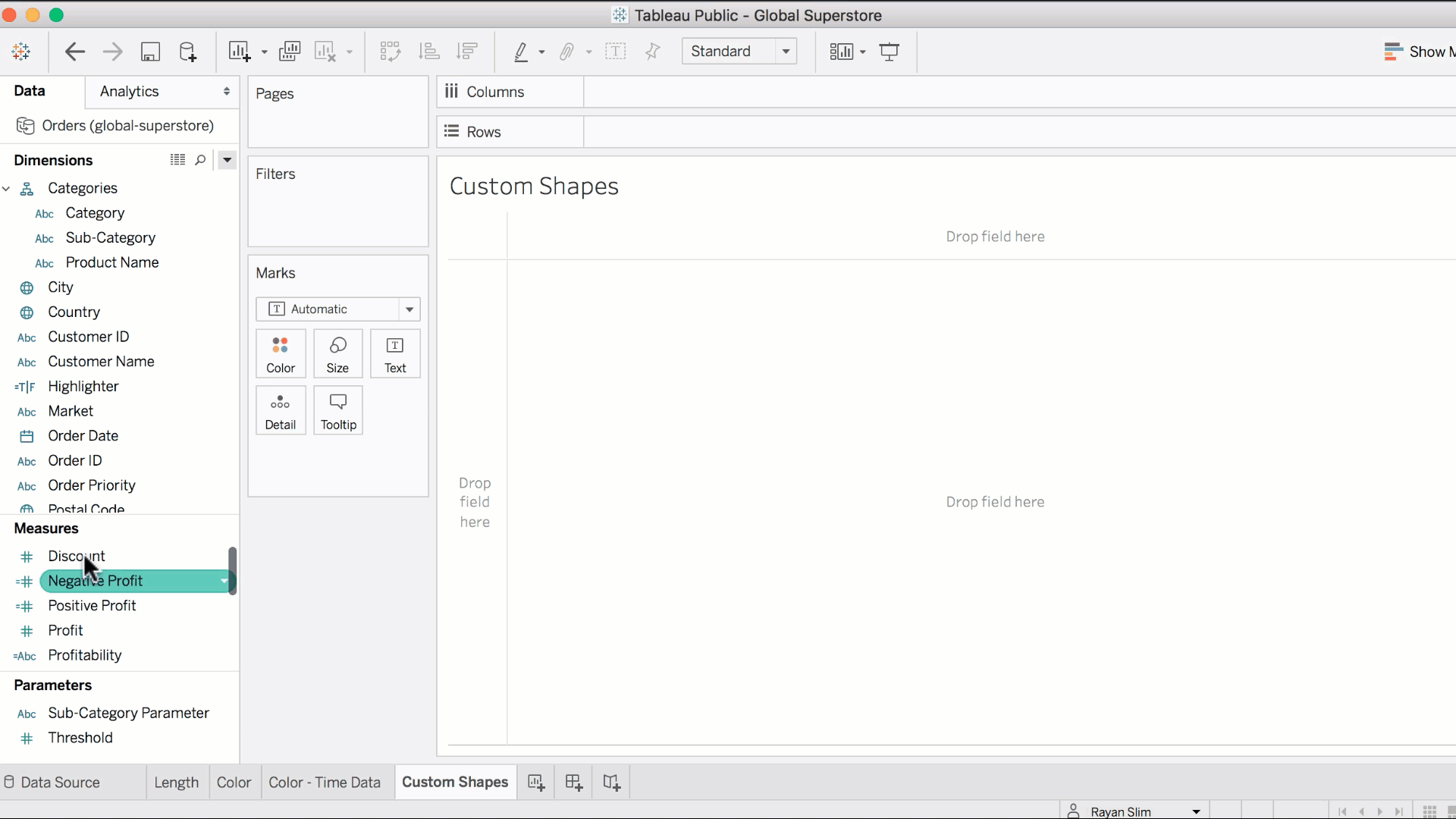Viewport: 1456px width, 819px height.
Task: Click the New Worksheet toolbar icon
Action: [240, 52]
